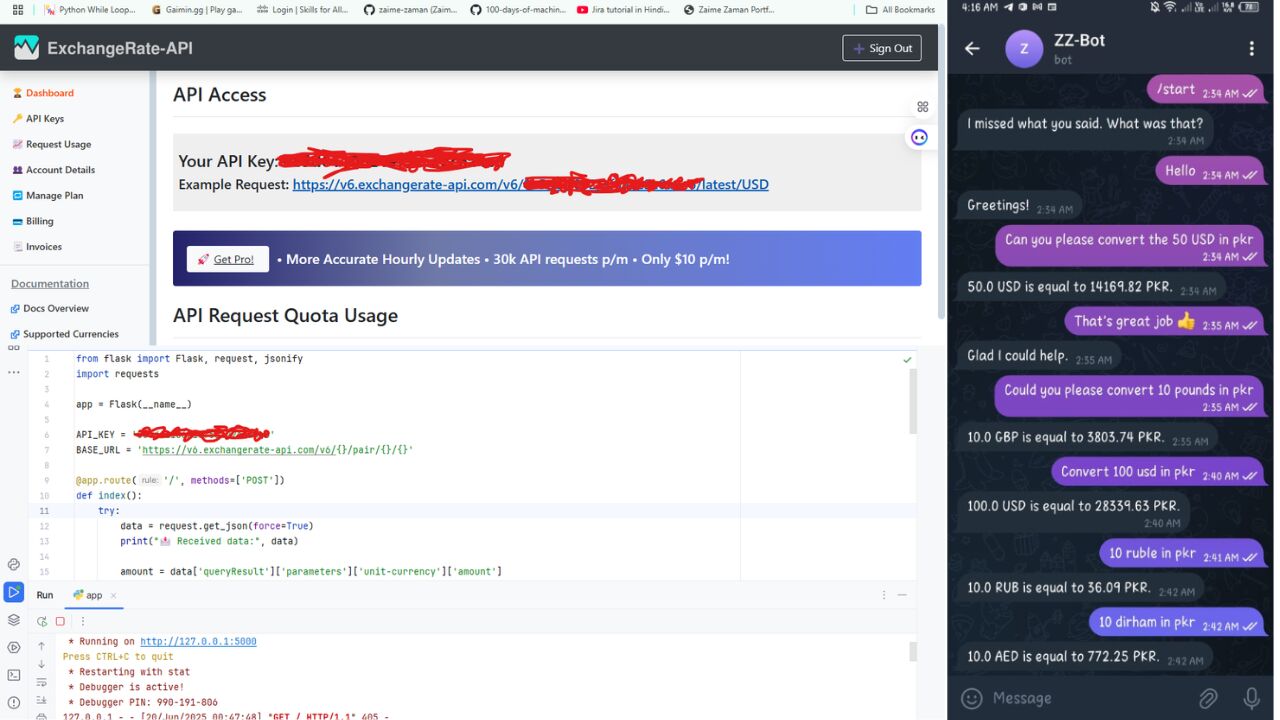
Task: Open Docs Overview link
Action: [50, 309]
